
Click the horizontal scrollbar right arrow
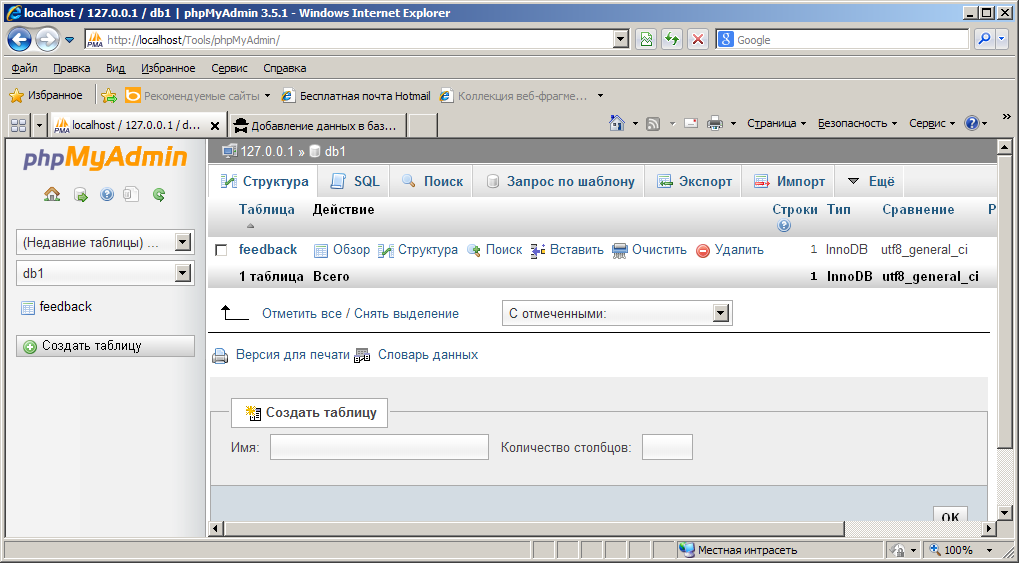989,529
